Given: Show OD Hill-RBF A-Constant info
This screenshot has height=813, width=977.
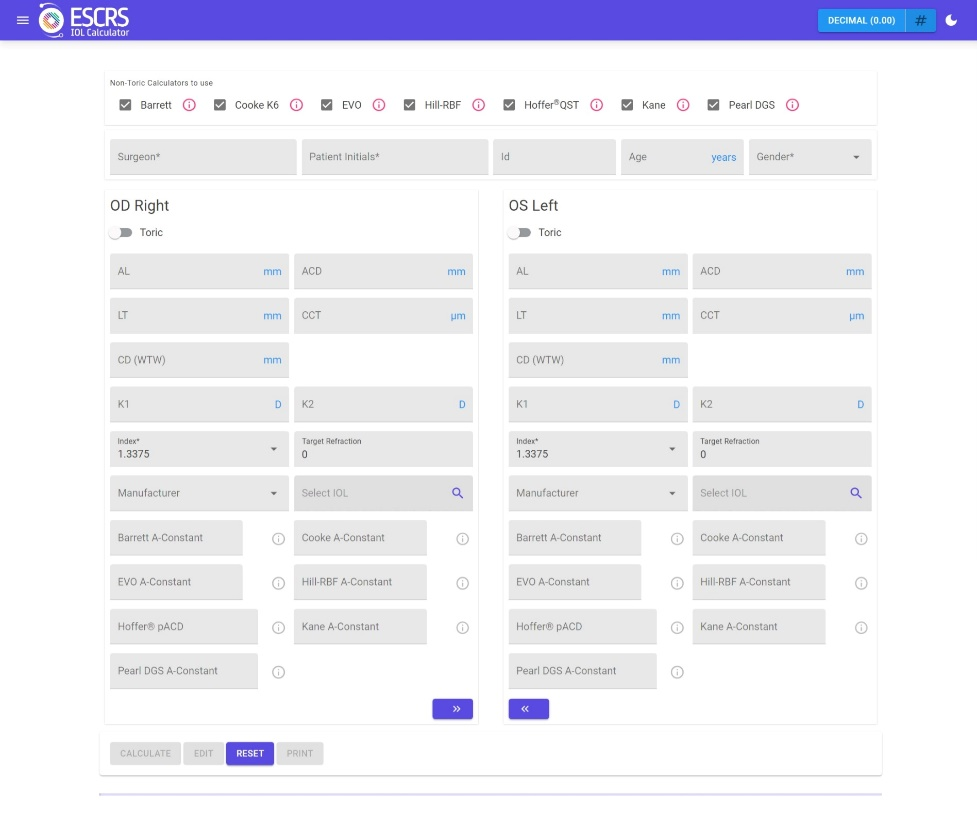Looking at the screenshot, I should coord(462,583).
